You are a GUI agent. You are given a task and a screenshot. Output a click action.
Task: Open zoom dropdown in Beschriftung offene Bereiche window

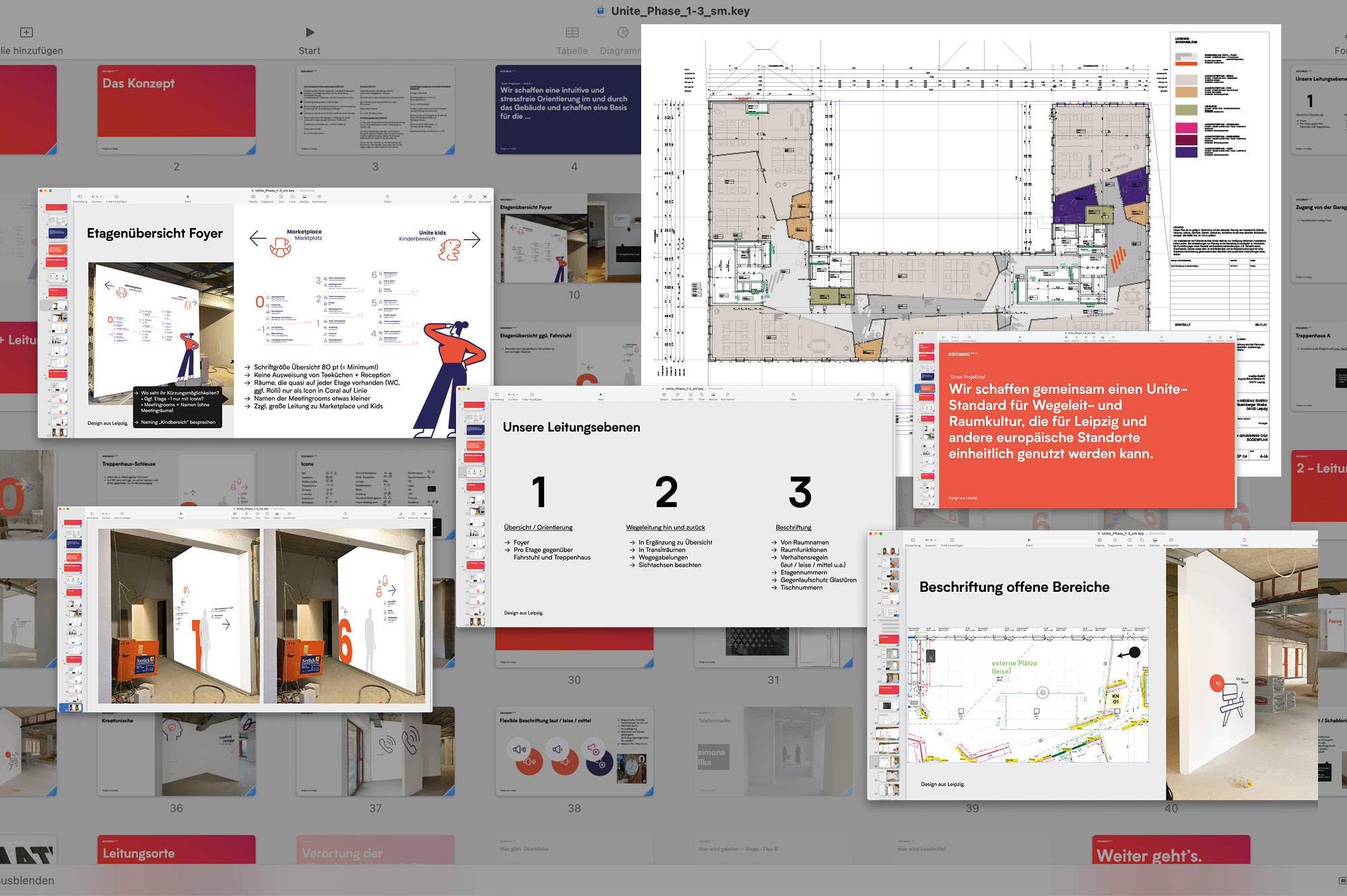(931, 540)
